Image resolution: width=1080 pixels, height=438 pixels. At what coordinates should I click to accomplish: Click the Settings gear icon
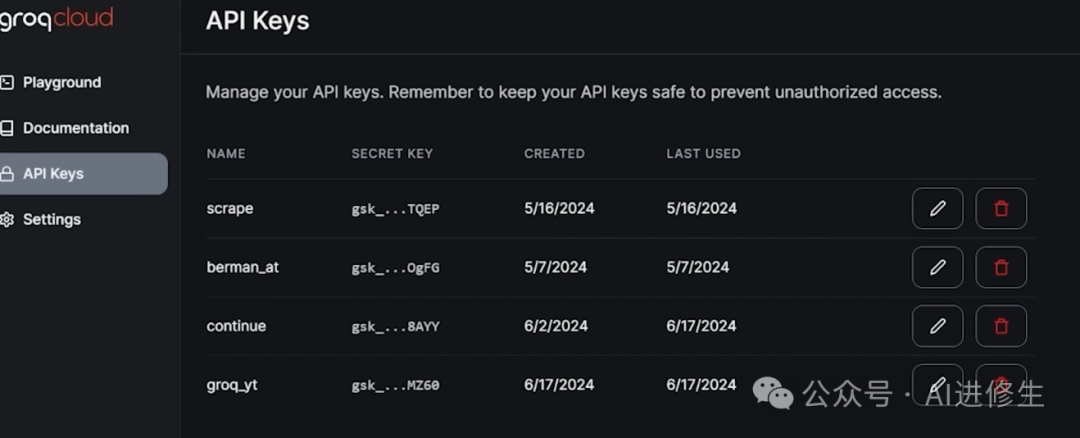pyautogui.click(x=7, y=219)
